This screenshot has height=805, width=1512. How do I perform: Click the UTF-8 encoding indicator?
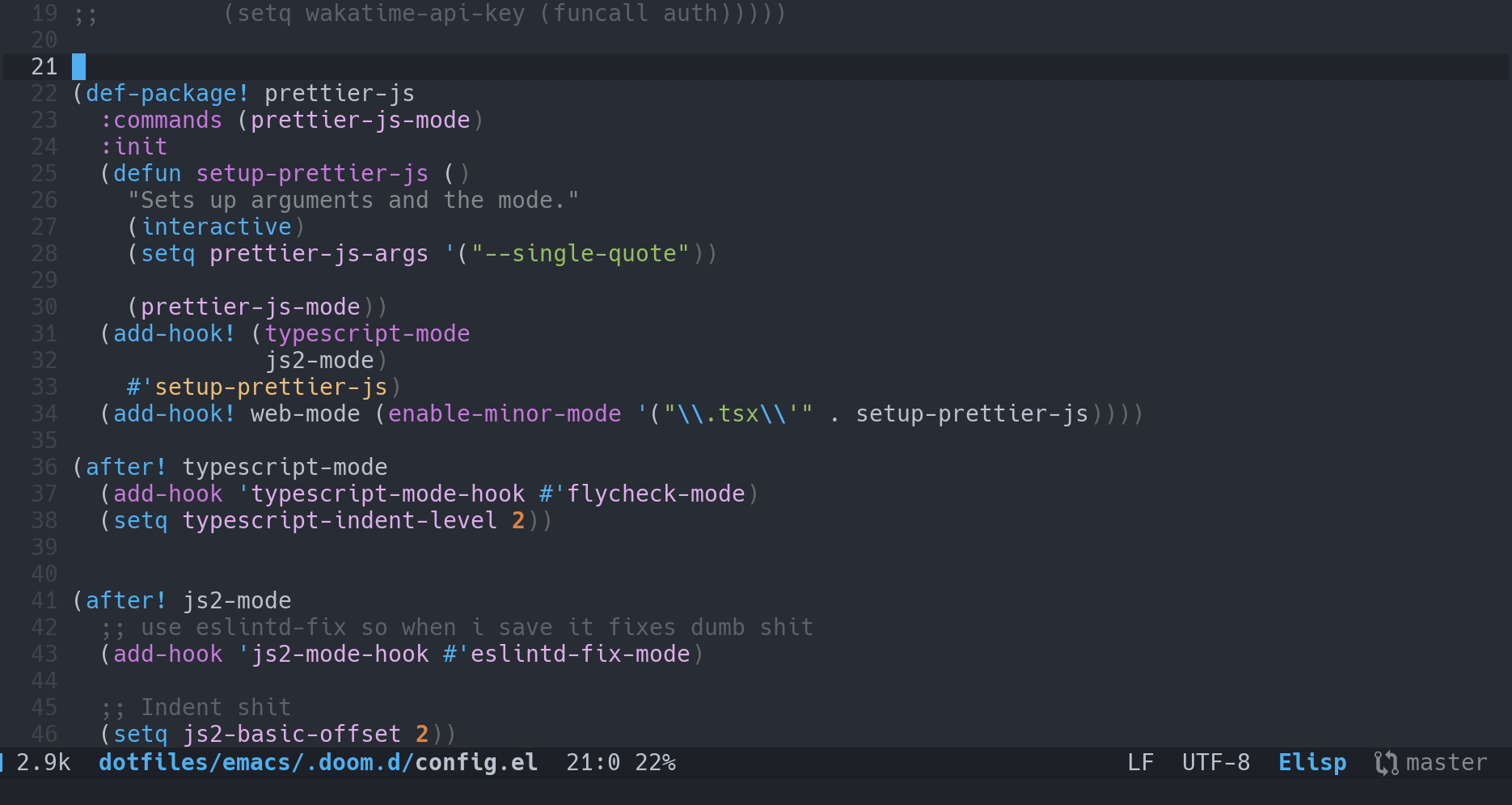pyautogui.click(x=1216, y=762)
